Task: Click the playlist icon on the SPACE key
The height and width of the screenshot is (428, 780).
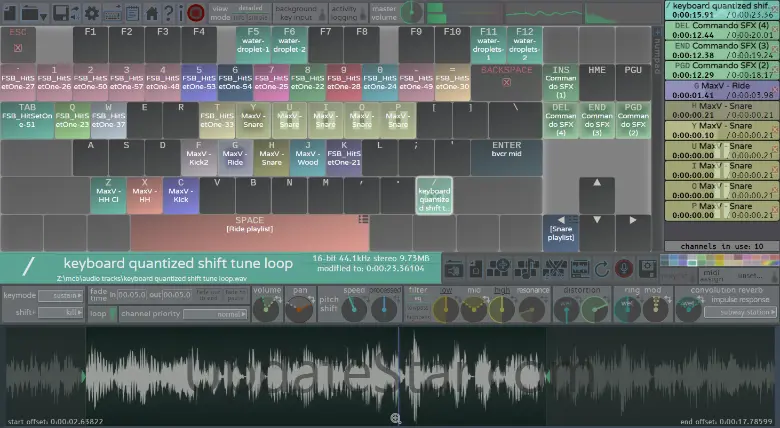Action: (x=363, y=219)
